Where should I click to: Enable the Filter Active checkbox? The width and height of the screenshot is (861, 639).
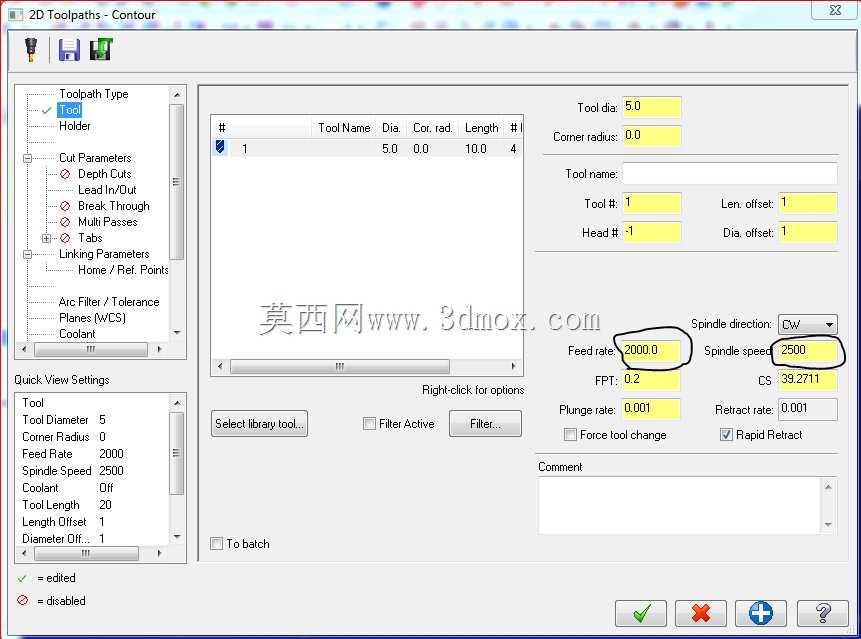point(370,424)
